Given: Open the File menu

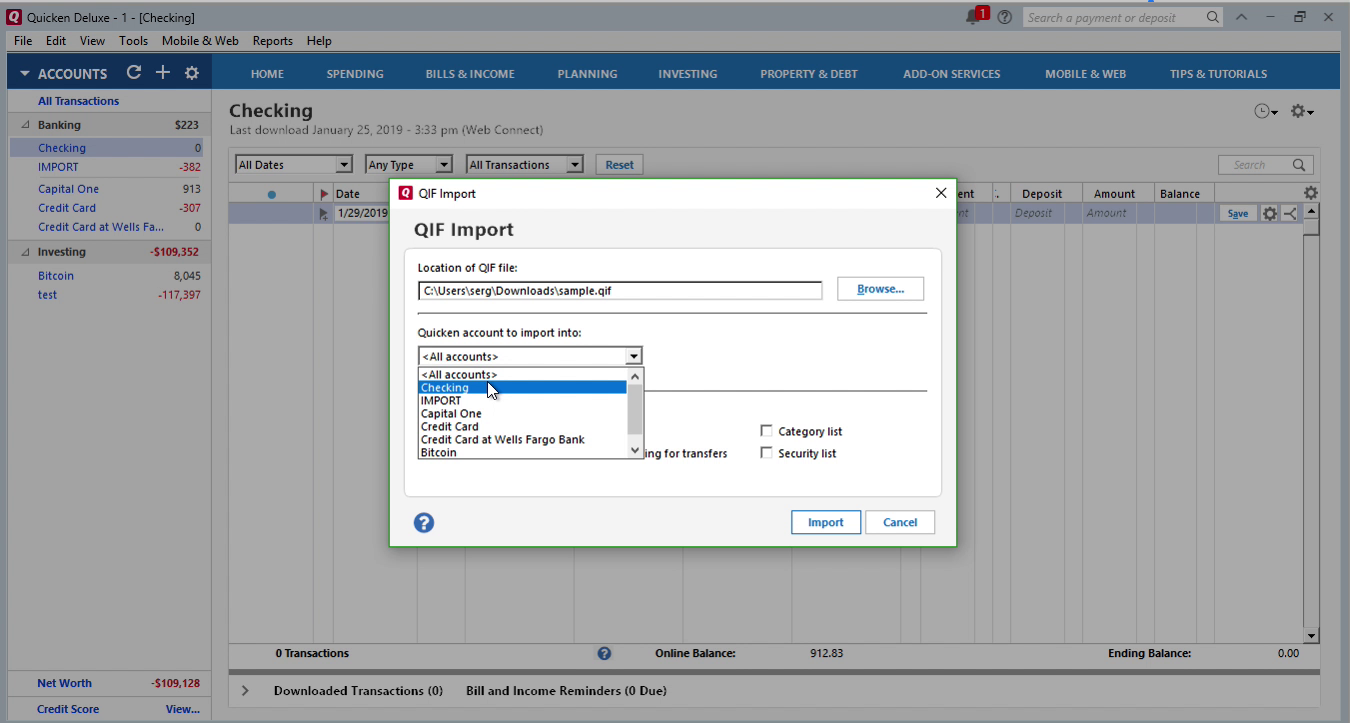Looking at the screenshot, I should click(23, 41).
